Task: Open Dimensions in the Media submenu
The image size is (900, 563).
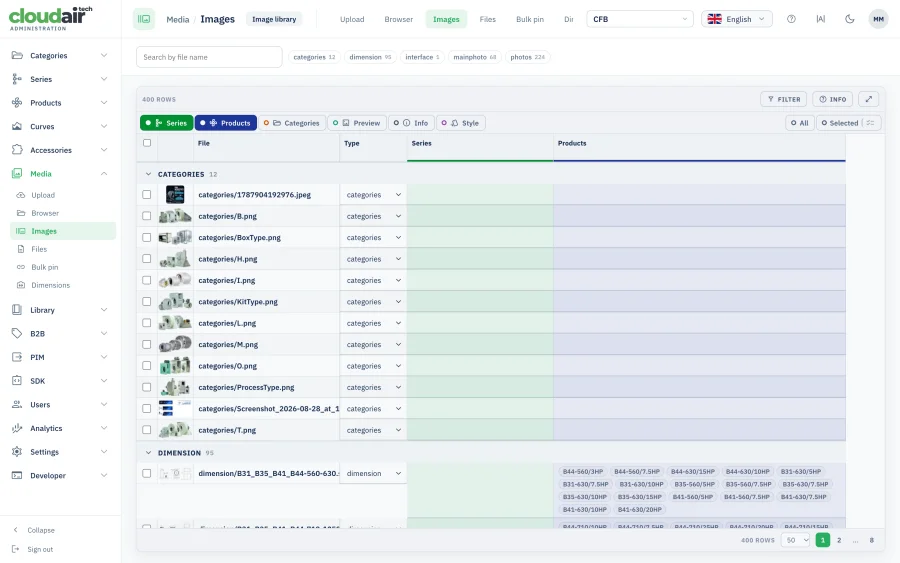Action: tap(63, 285)
